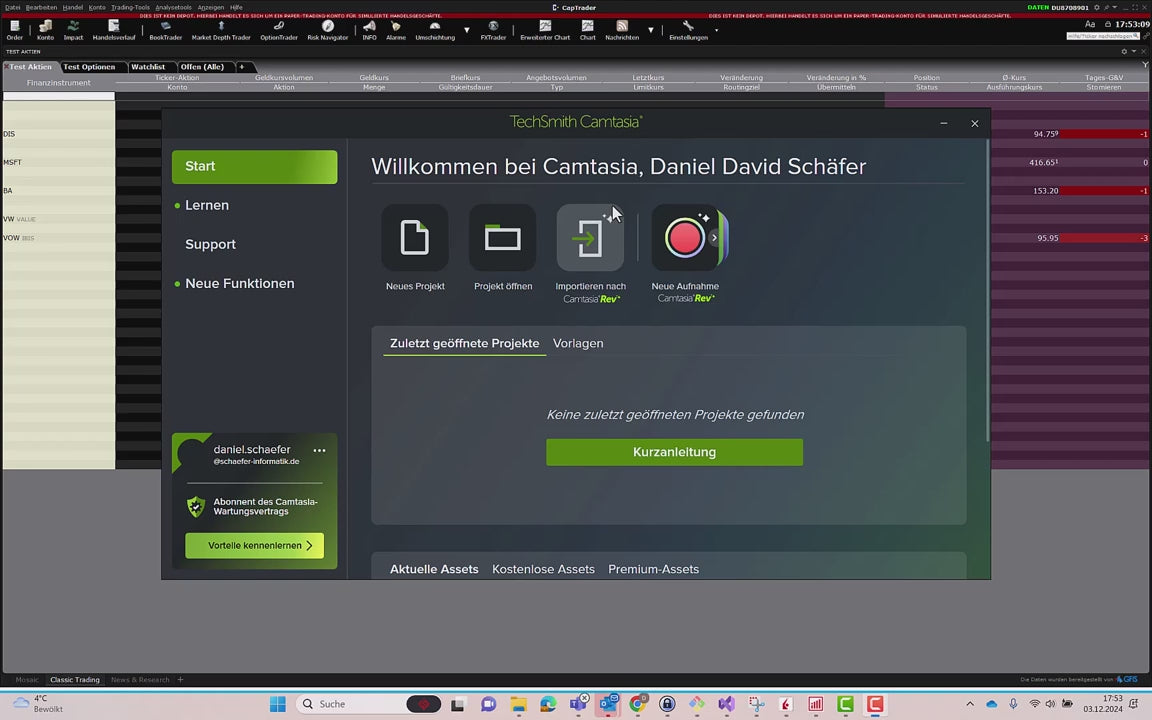The height and width of the screenshot is (720, 1152).
Task: Select Zuletzt geöffnete Projekte tab
Action: [x=464, y=343]
